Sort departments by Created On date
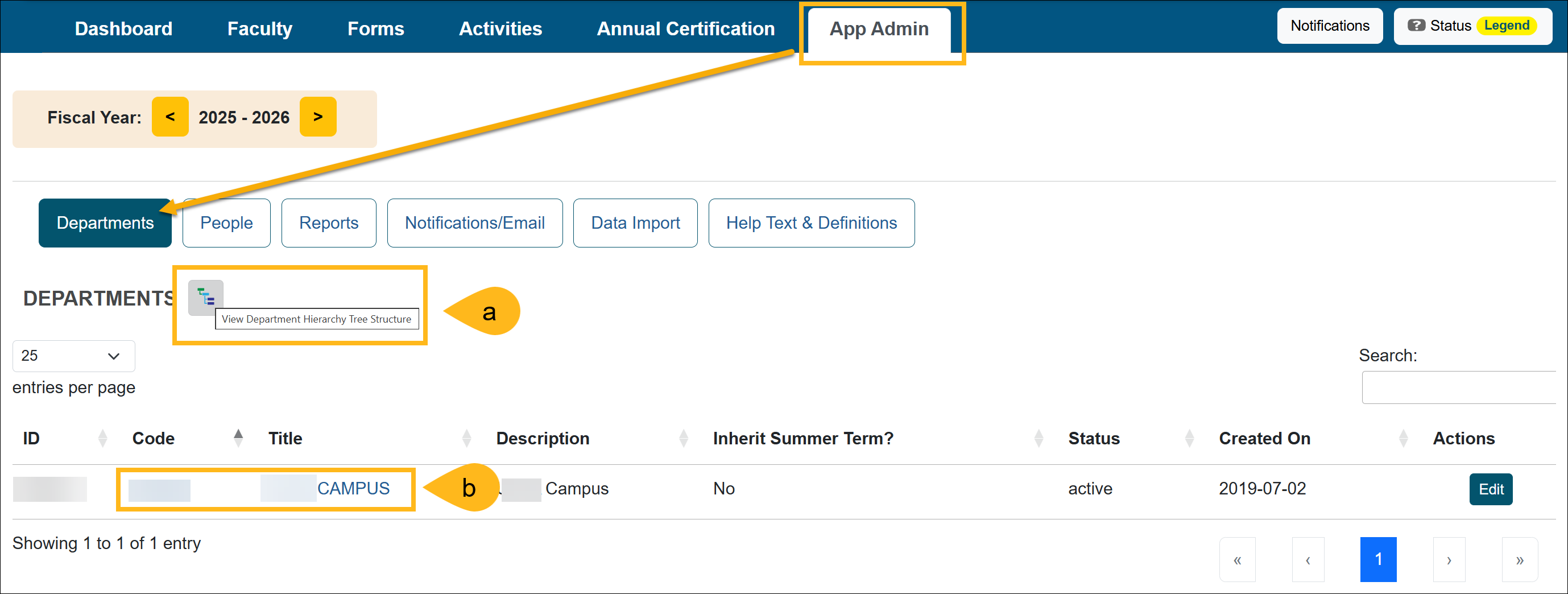 [x=1404, y=438]
